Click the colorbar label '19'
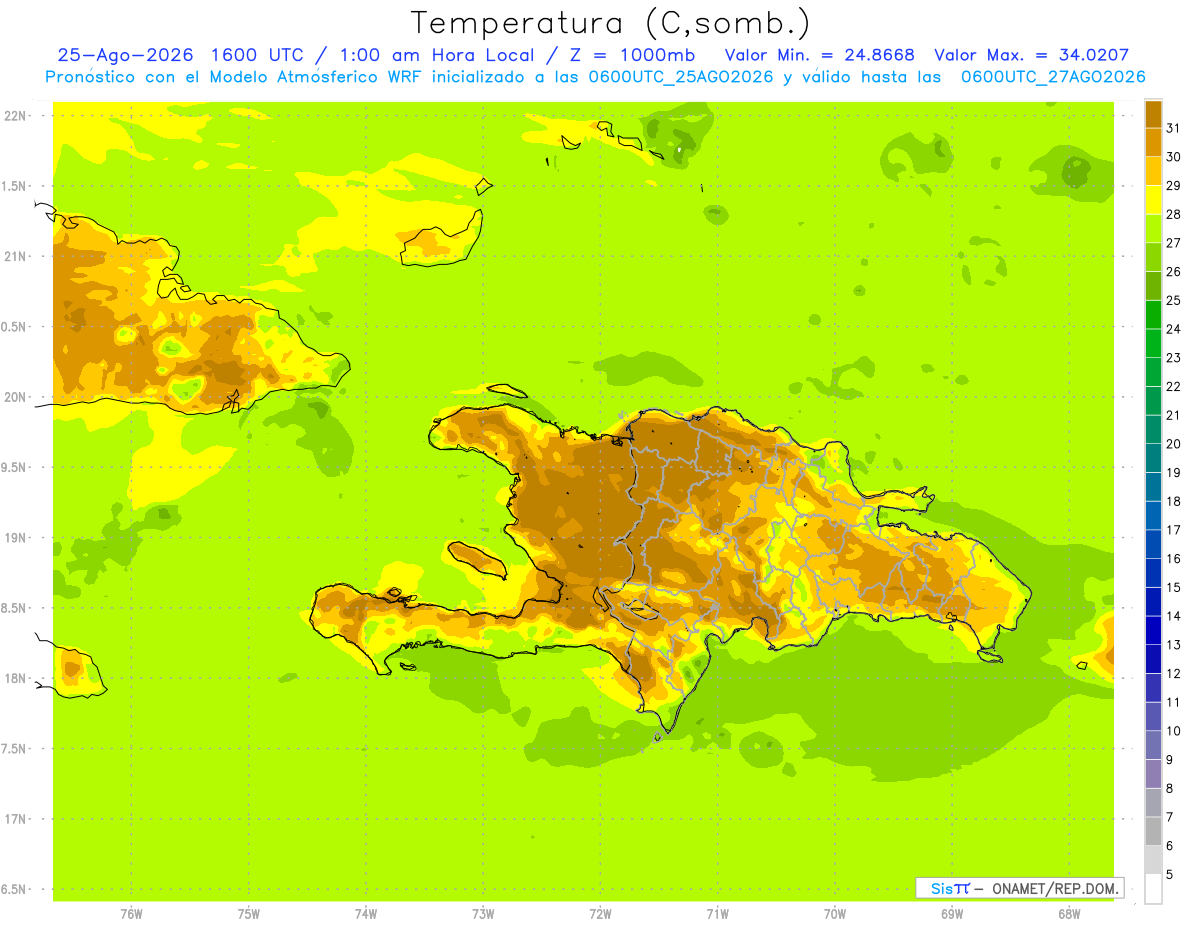 pos(1174,472)
